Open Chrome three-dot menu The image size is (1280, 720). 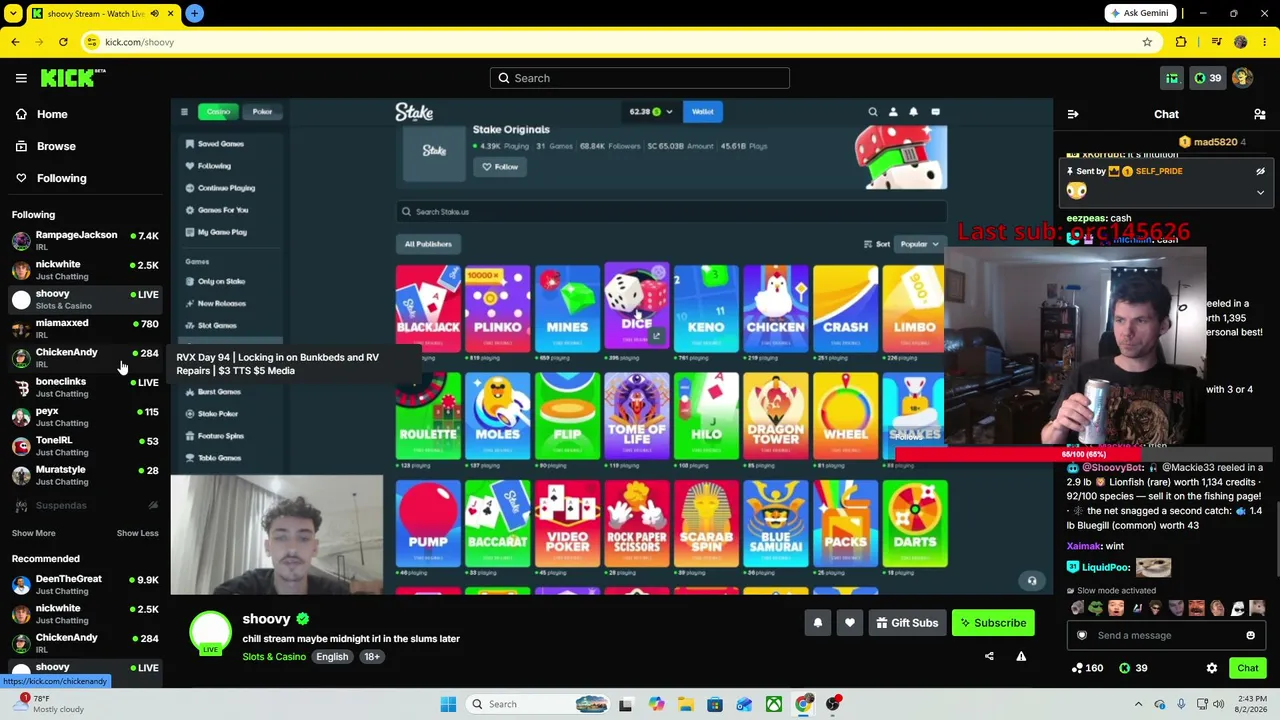(1265, 42)
